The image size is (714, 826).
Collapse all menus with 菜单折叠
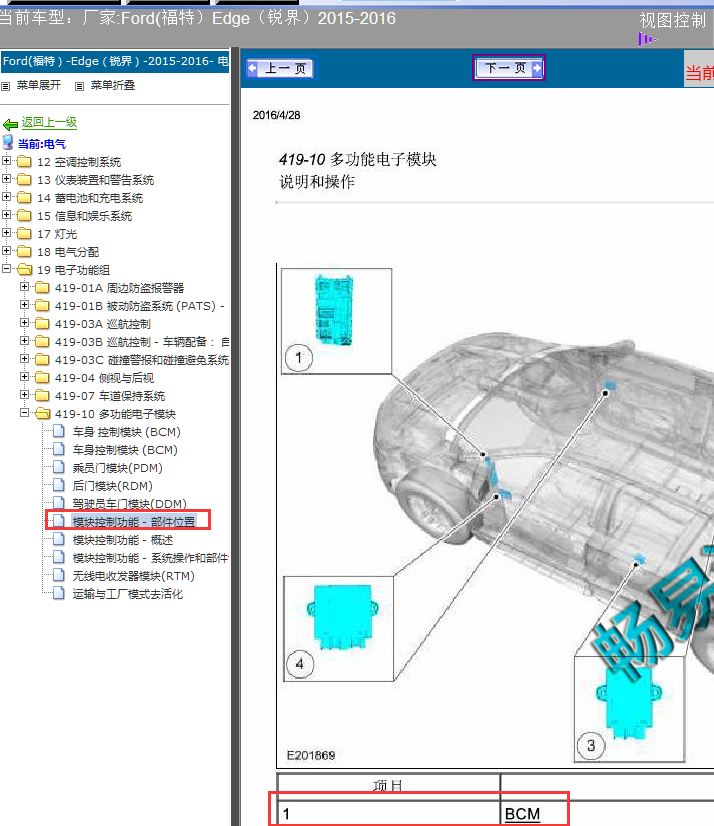(113, 85)
